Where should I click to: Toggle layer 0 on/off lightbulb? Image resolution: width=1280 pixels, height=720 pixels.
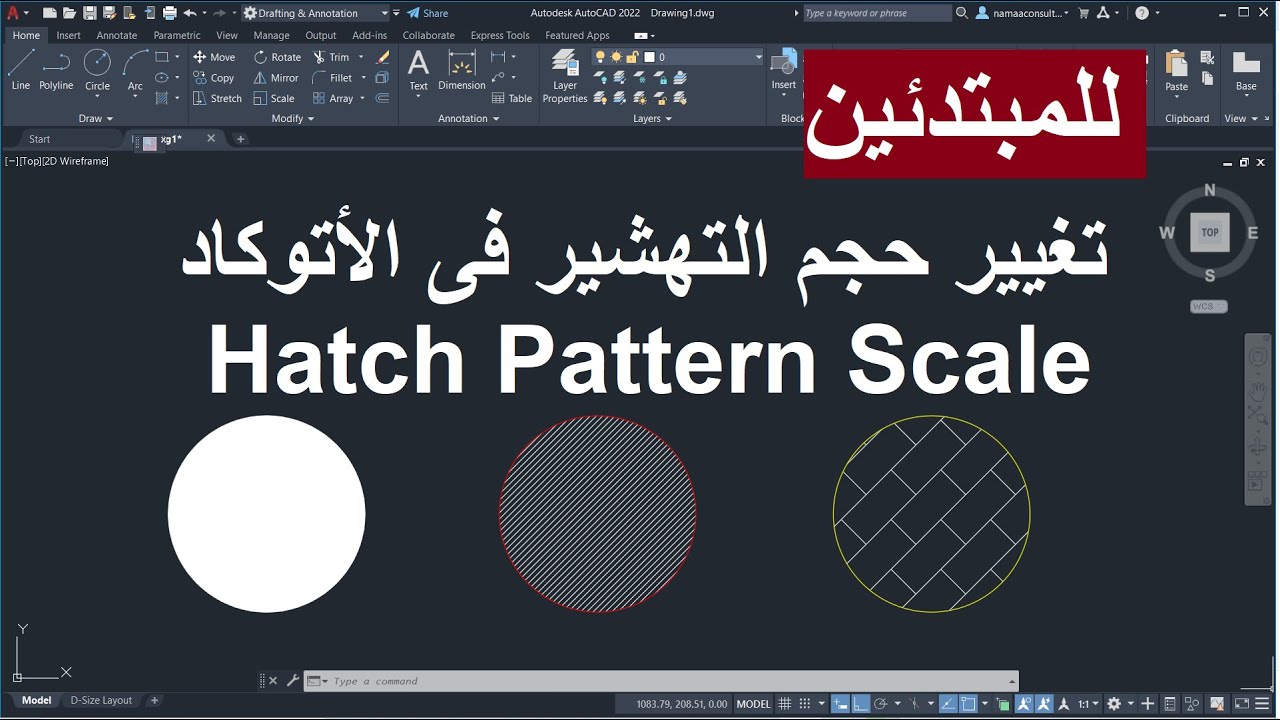pyautogui.click(x=601, y=57)
